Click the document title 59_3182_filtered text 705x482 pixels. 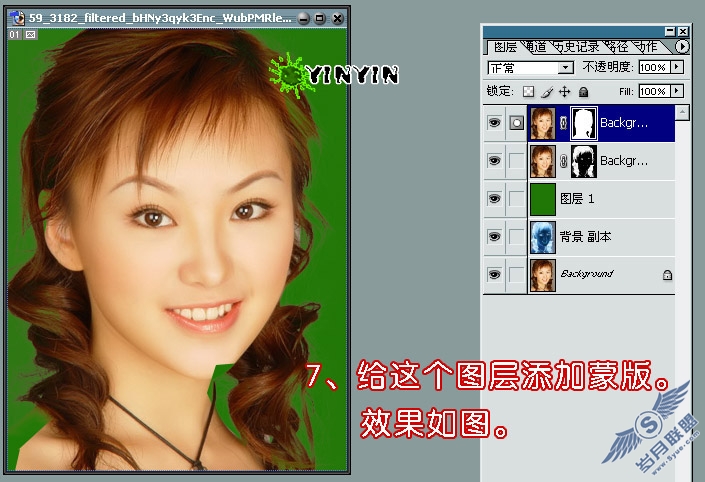[160, 18]
